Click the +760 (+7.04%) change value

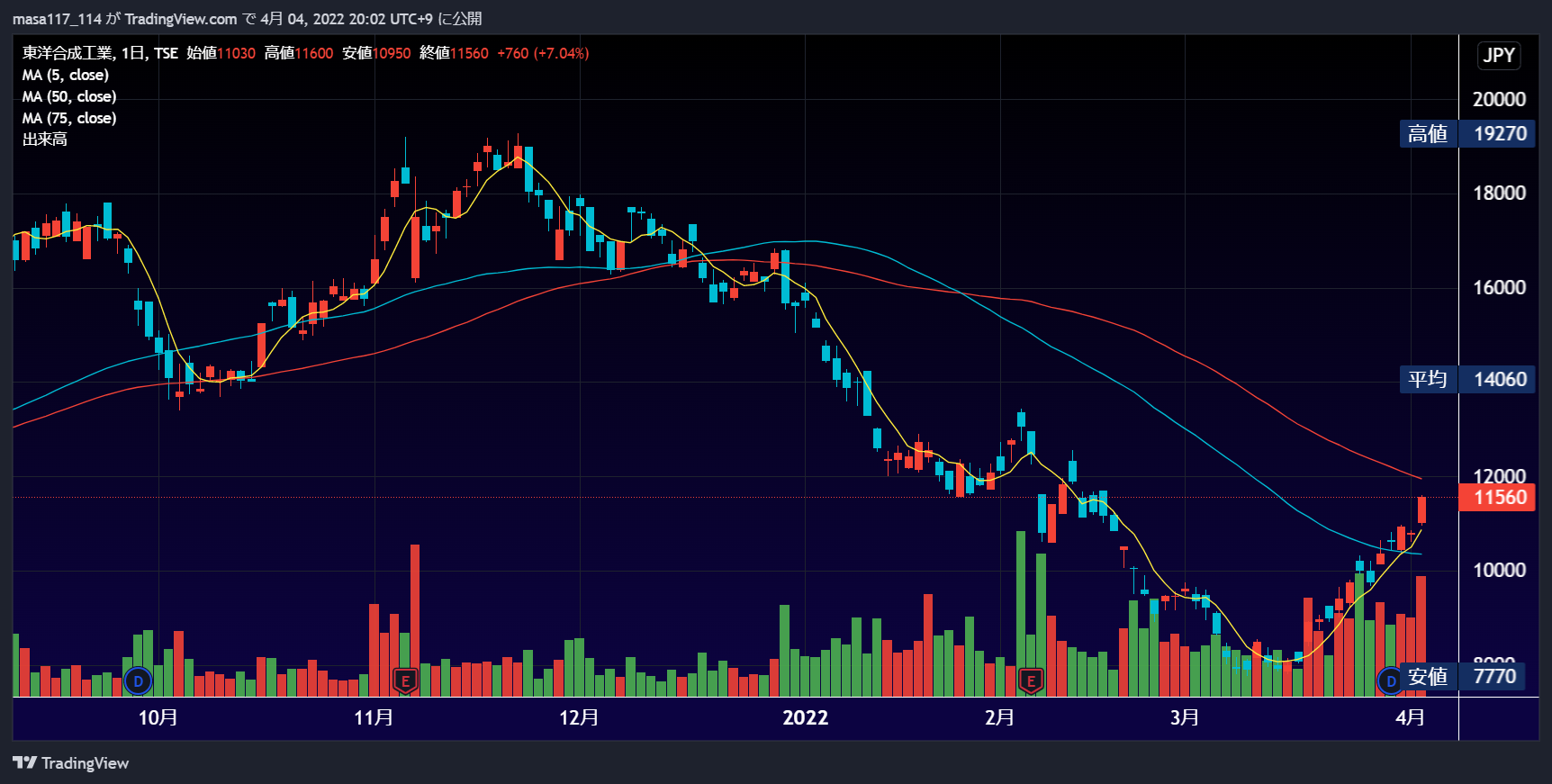(x=543, y=53)
